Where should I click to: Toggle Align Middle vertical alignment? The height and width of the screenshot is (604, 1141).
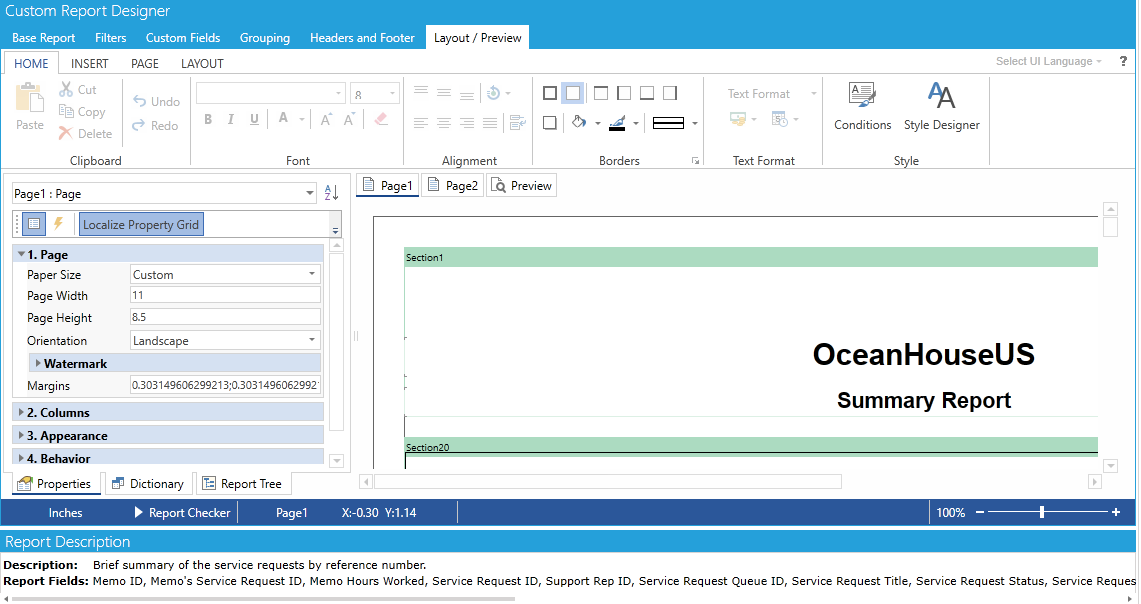[x=444, y=92]
